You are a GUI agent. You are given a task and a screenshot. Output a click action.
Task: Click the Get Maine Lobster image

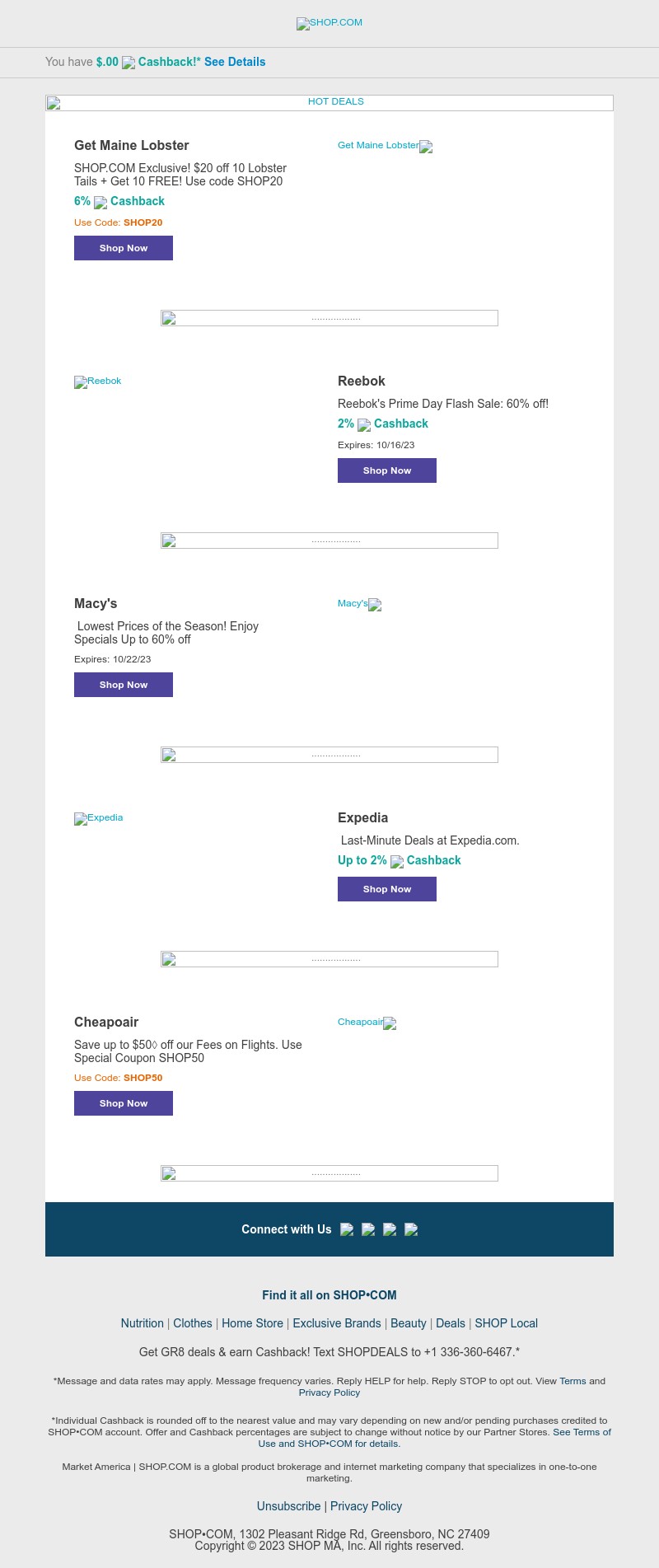pos(385,146)
